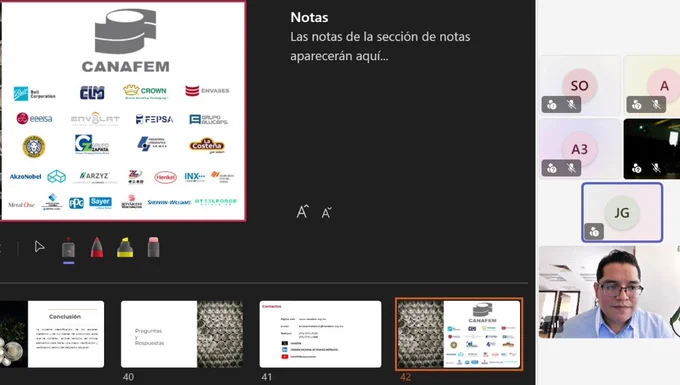The height and width of the screenshot is (385, 680).
Task: Click the Grupo Zapata logo on slide
Action: point(92,144)
